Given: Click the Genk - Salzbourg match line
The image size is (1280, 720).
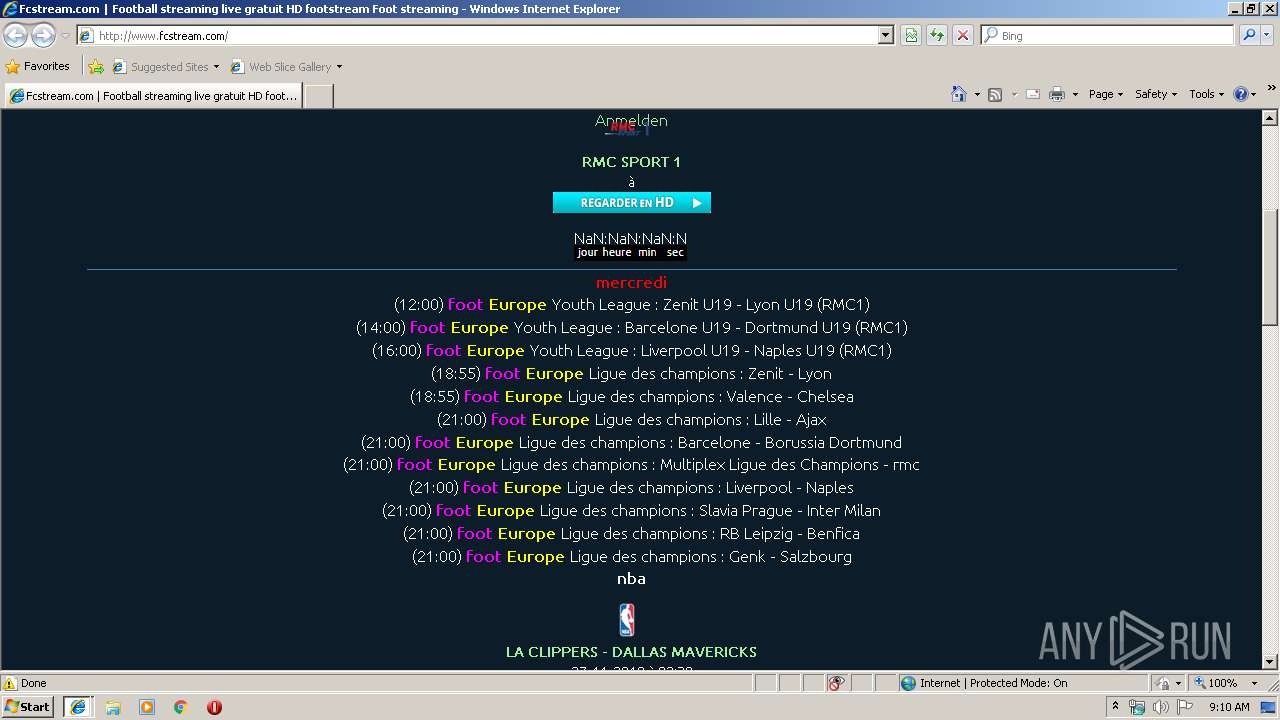Looking at the screenshot, I should 631,557.
